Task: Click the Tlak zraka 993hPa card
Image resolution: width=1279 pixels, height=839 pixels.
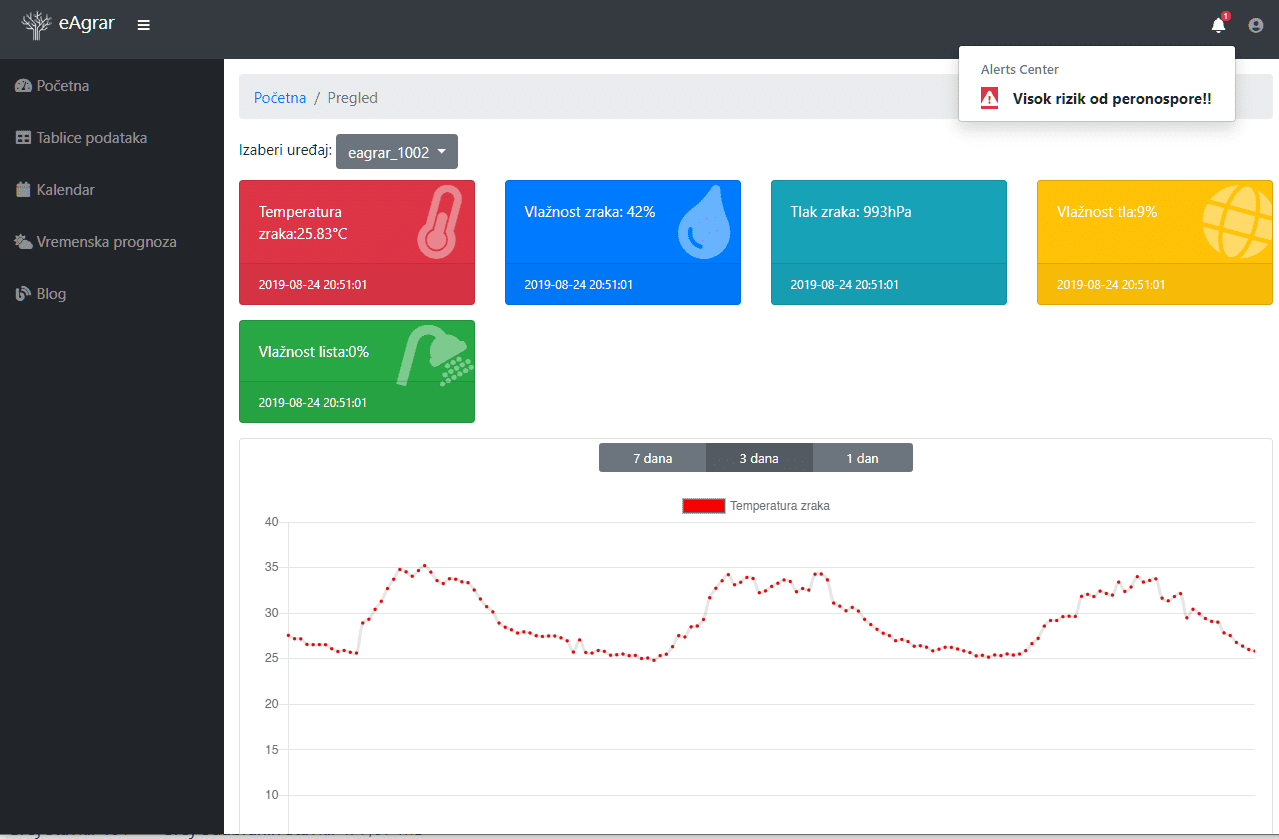Action: 888,242
